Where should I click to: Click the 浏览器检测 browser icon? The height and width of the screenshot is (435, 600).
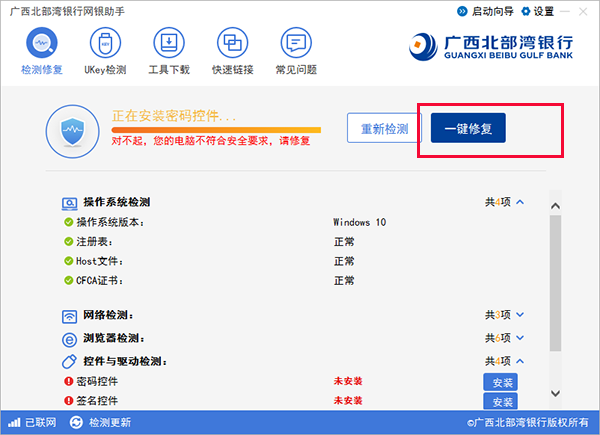69,339
